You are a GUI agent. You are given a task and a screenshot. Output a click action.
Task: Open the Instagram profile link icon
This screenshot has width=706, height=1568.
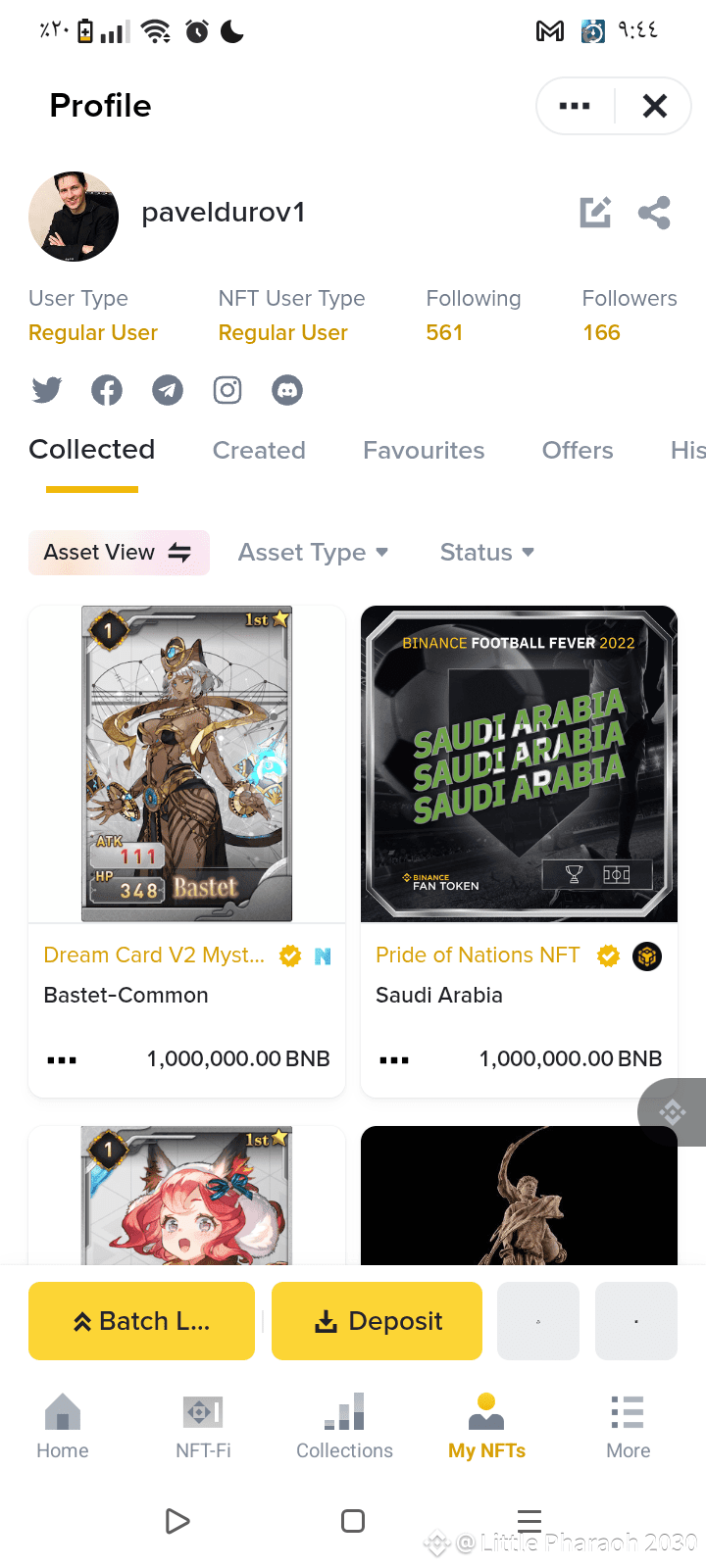coord(227,390)
